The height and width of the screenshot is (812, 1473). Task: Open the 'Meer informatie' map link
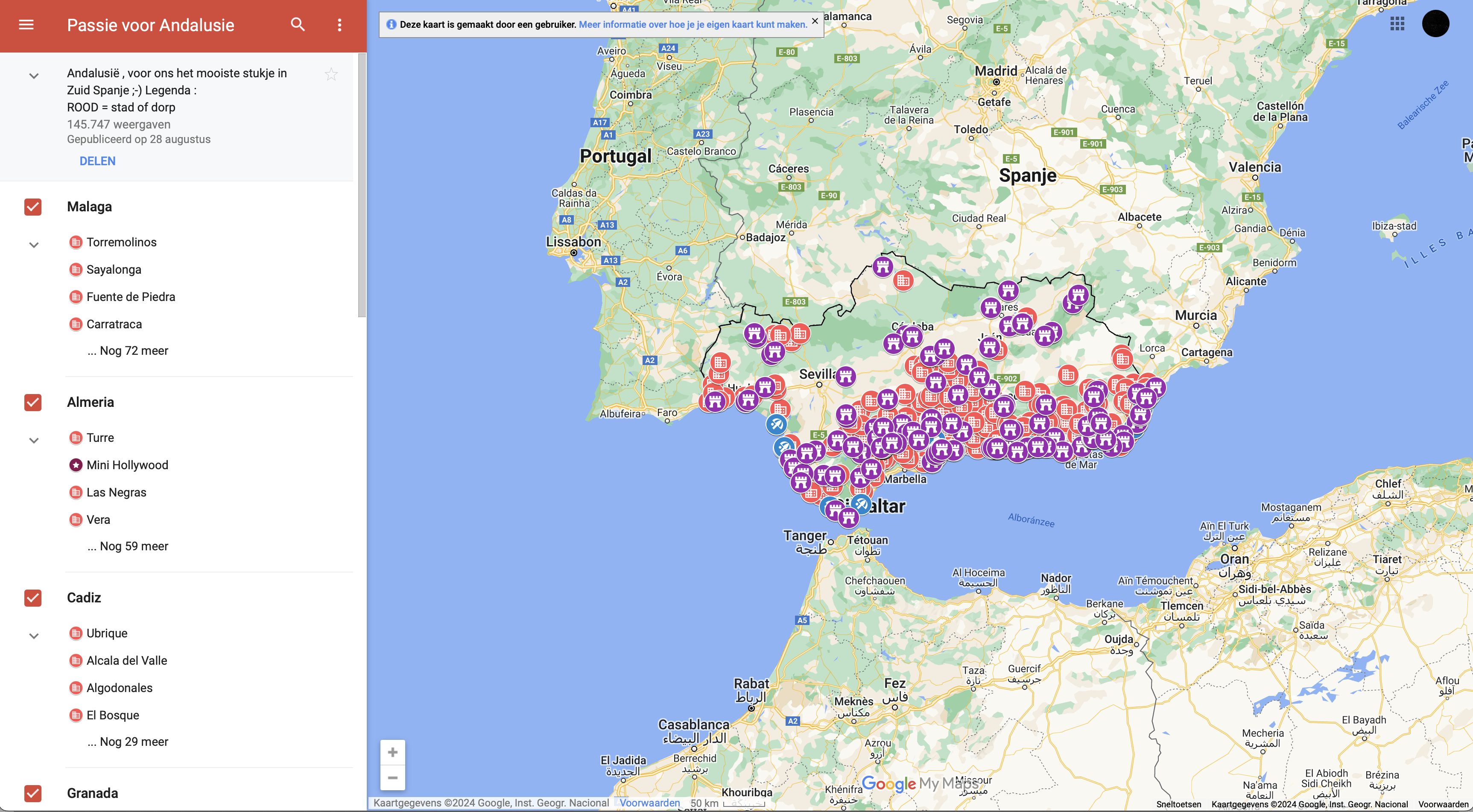[693, 25]
